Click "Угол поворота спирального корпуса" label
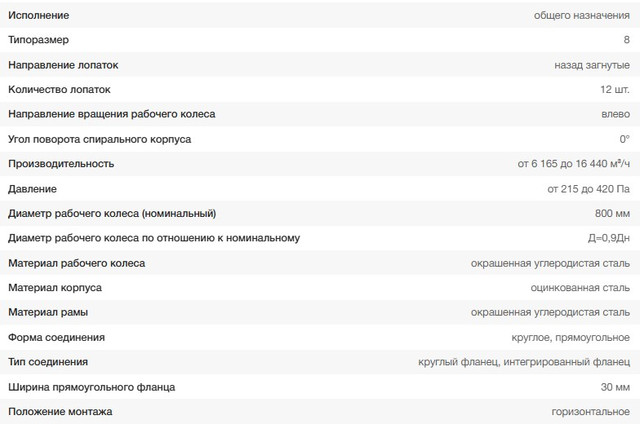640x433 pixels. coord(99,139)
